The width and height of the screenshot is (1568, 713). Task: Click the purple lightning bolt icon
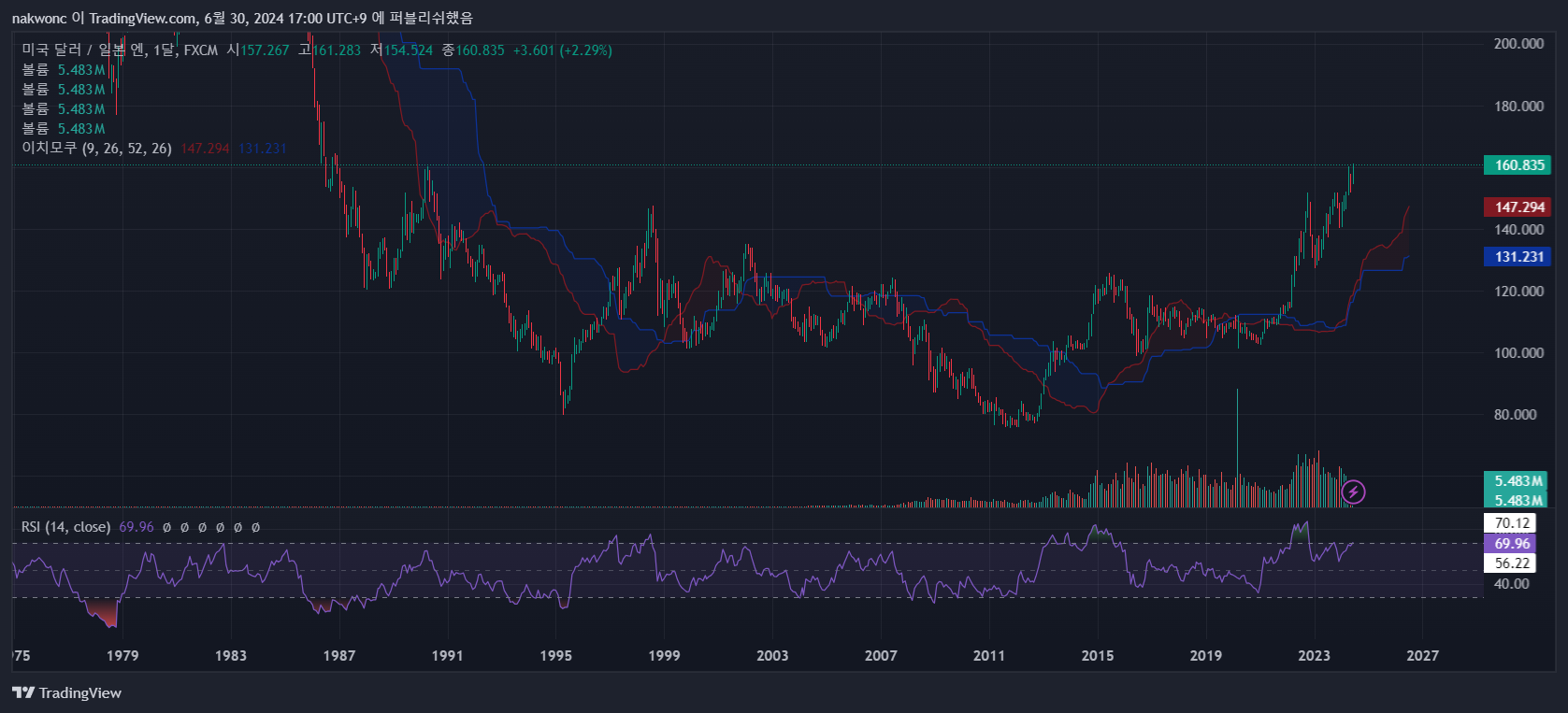tap(1353, 492)
